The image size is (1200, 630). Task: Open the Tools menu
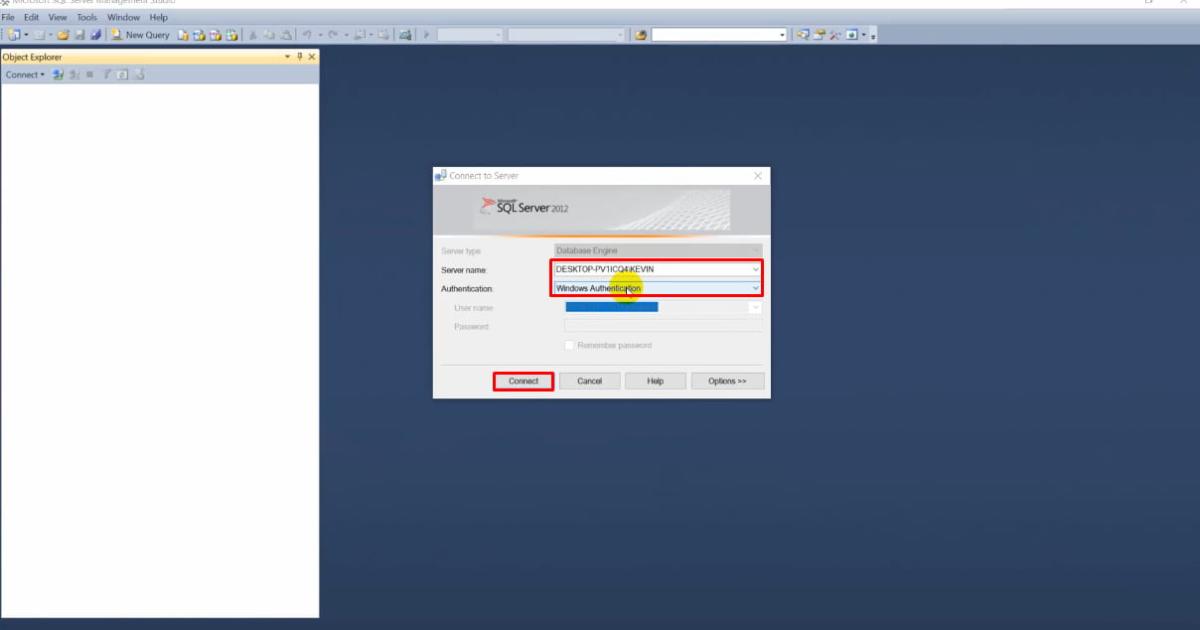[x=86, y=16]
